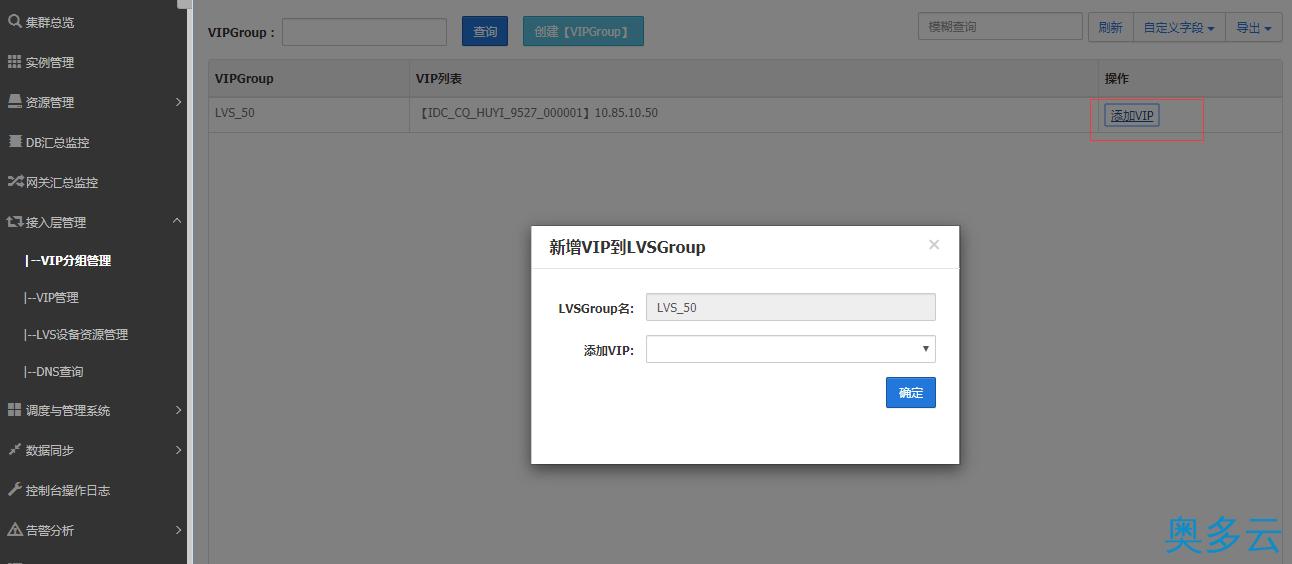Click the cluster overview search icon

(15, 21)
